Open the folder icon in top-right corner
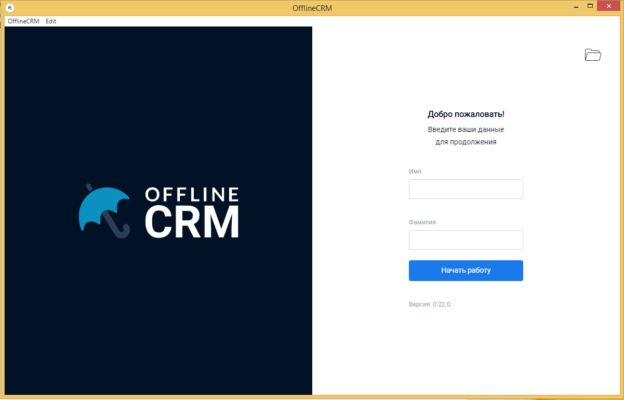This screenshot has height=400, width=624. tap(593, 55)
